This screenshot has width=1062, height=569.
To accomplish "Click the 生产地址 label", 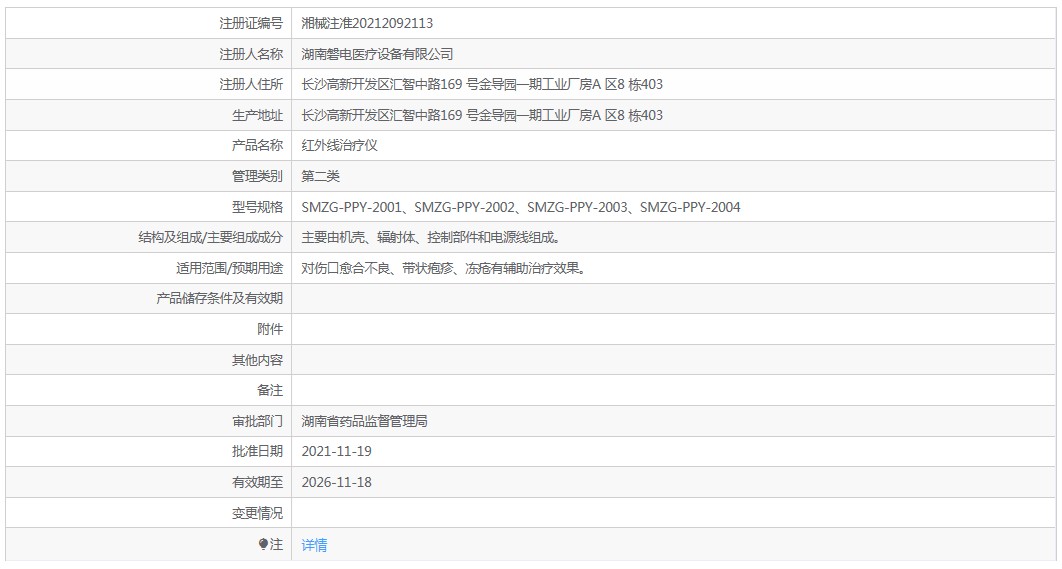I will coord(257,115).
